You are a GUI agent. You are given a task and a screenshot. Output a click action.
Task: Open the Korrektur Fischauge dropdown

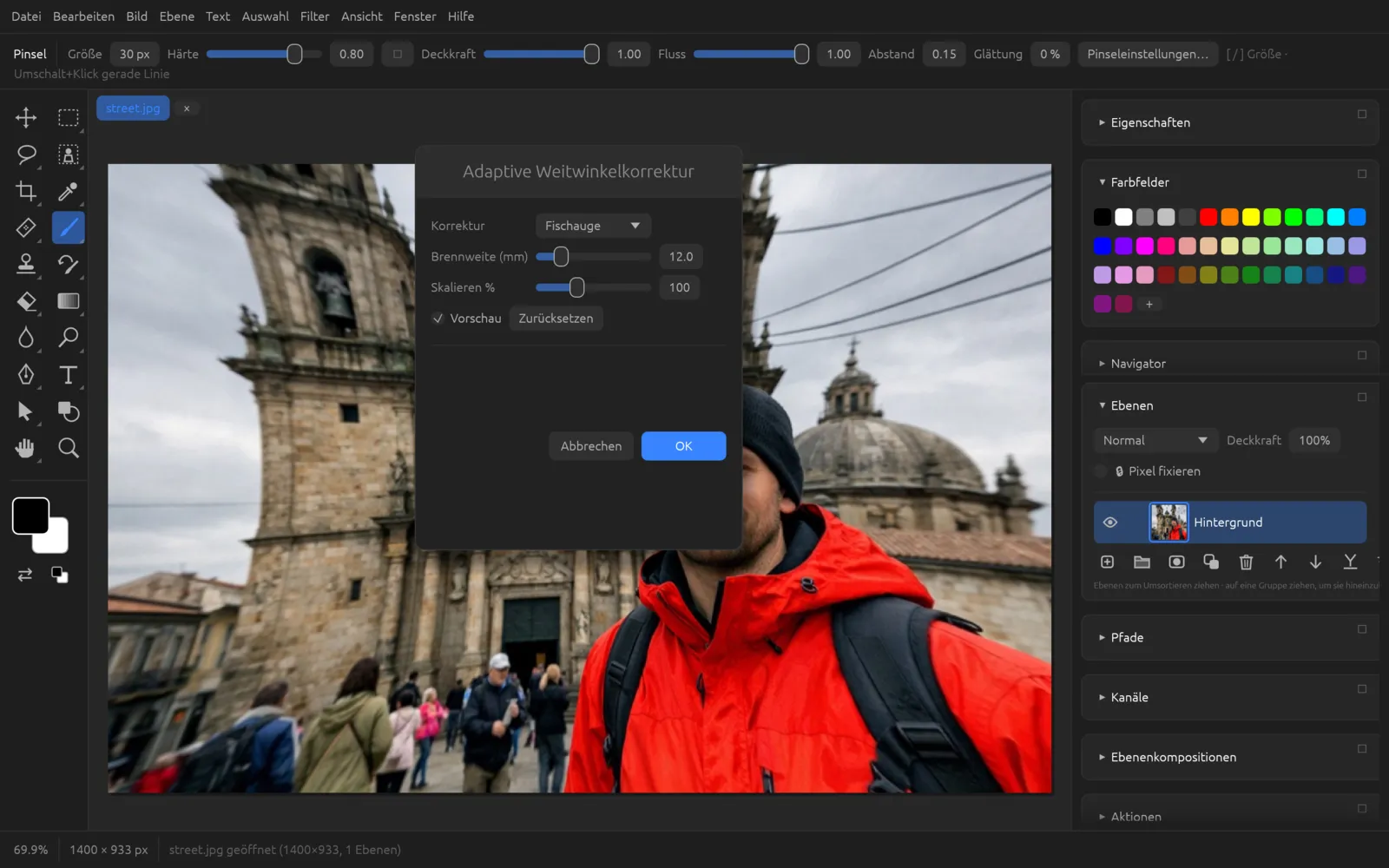point(593,226)
